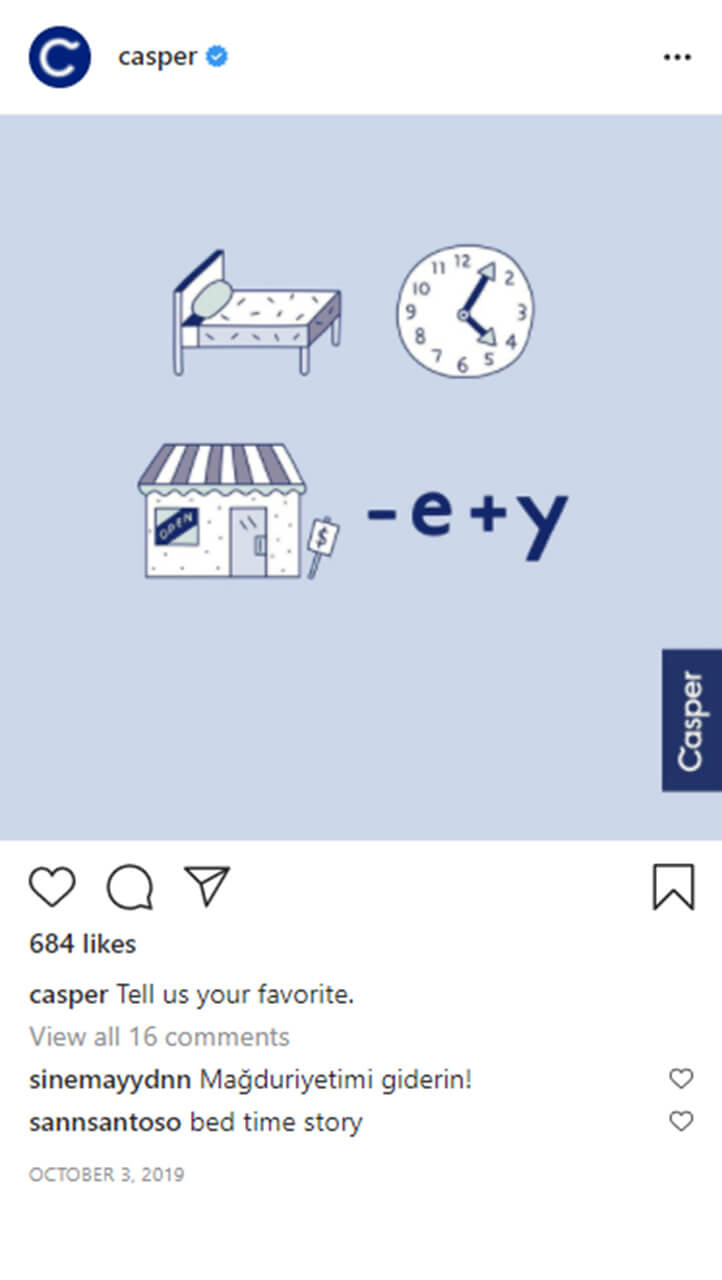Open comments with the speech bubble icon
The width and height of the screenshot is (722, 1280).
pyautogui.click(x=130, y=887)
